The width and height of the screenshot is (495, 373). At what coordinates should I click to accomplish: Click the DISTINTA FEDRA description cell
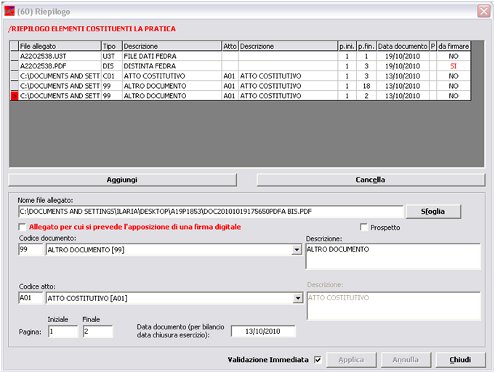tap(172, 66)
